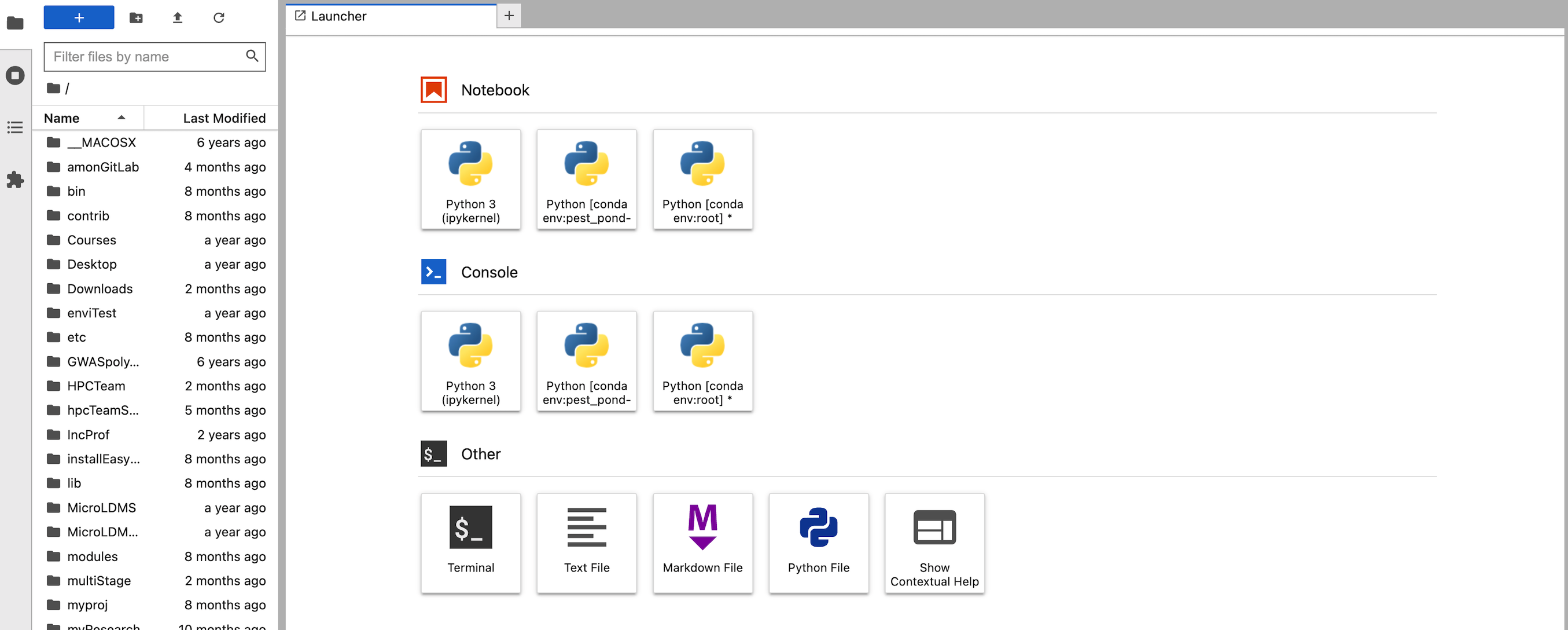Viewport: 1568px width, 630px height.
Task: Create a new Text File
Action: click(x=587, y=544)
